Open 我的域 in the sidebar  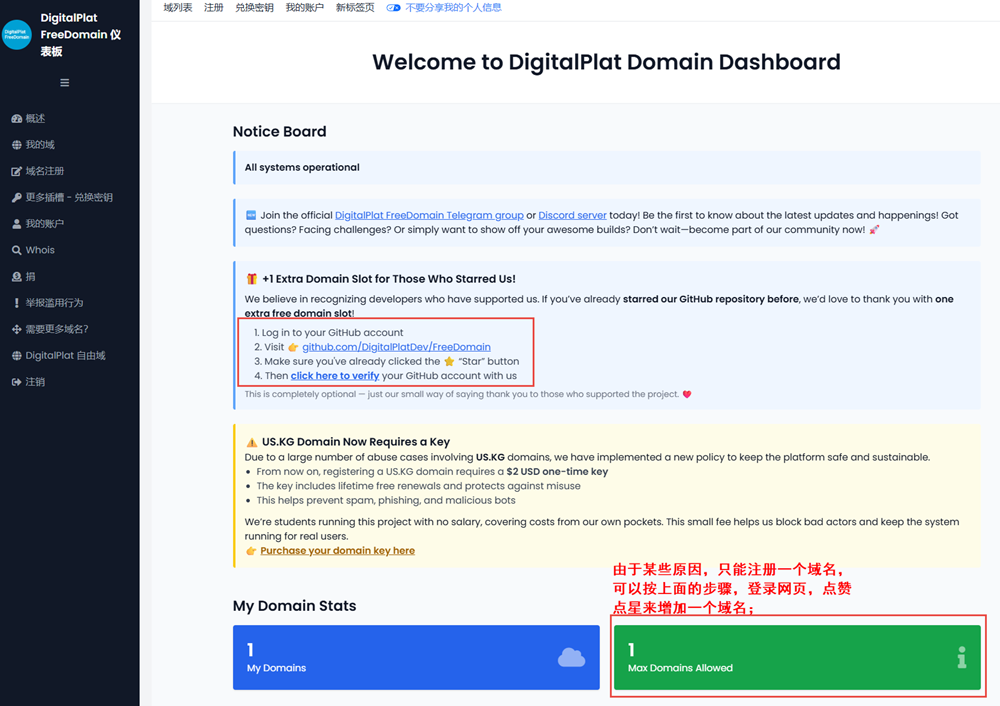click(40, 145)
